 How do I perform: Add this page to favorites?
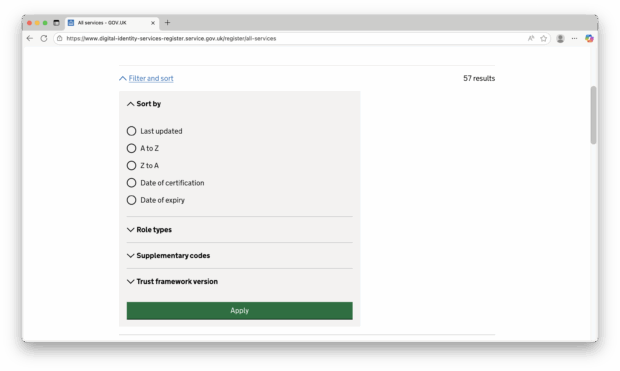(544, 38)
